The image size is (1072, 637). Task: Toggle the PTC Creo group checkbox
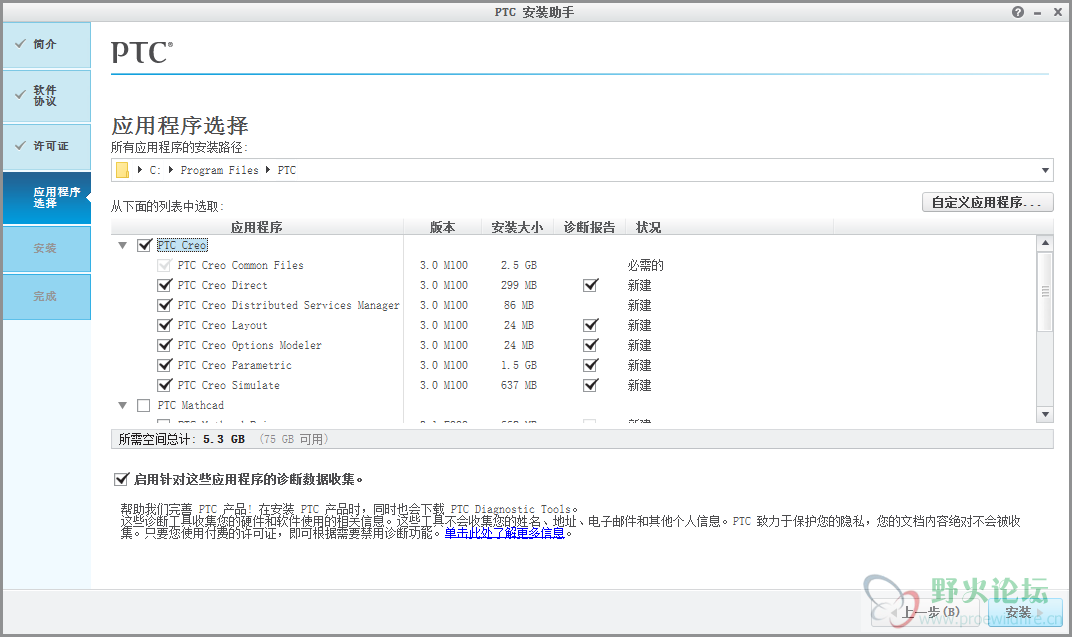point(144,245)
